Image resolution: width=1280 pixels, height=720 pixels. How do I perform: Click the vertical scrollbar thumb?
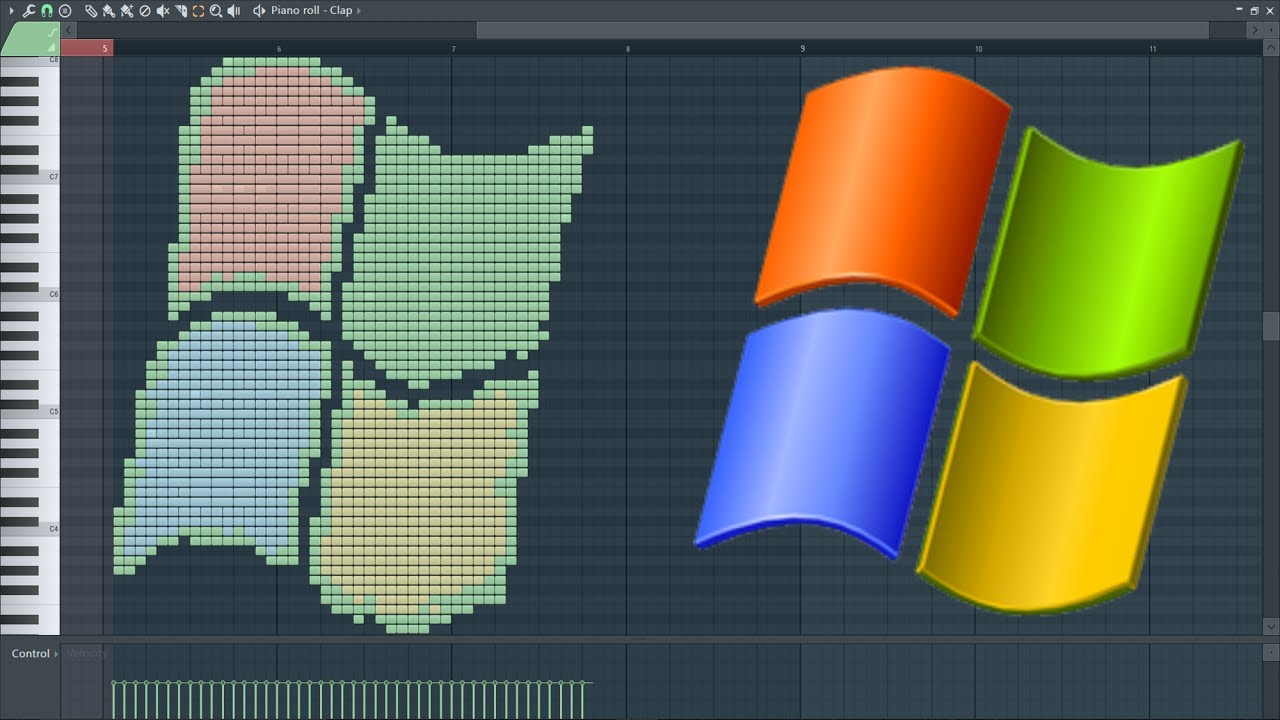pos(1271,326)
